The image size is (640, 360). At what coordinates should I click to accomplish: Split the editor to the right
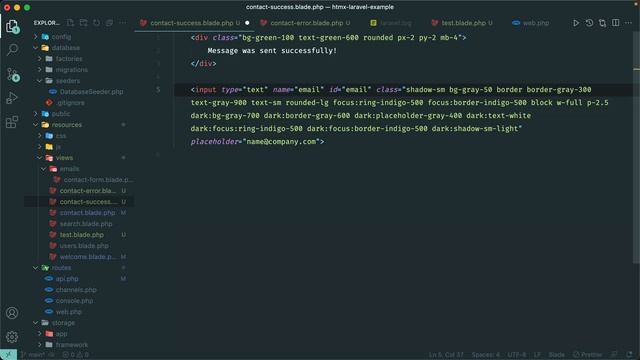point(616,23)
